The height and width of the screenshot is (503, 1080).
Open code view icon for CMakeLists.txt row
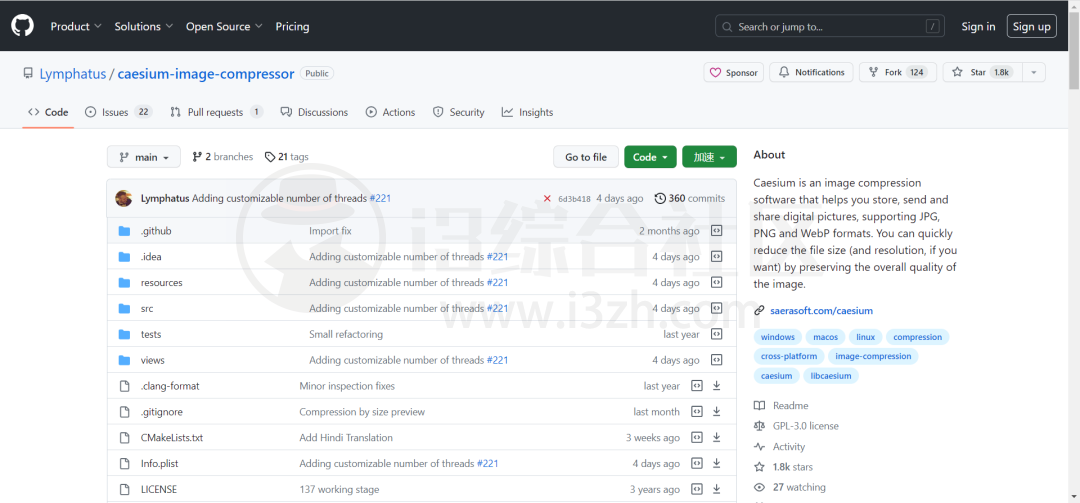697,438
